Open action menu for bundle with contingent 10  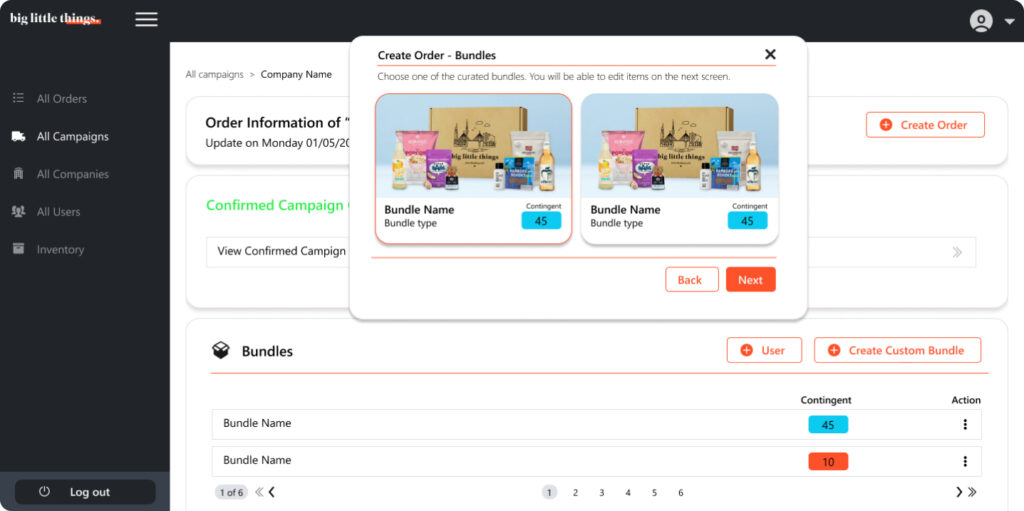(x=965, y=461)
